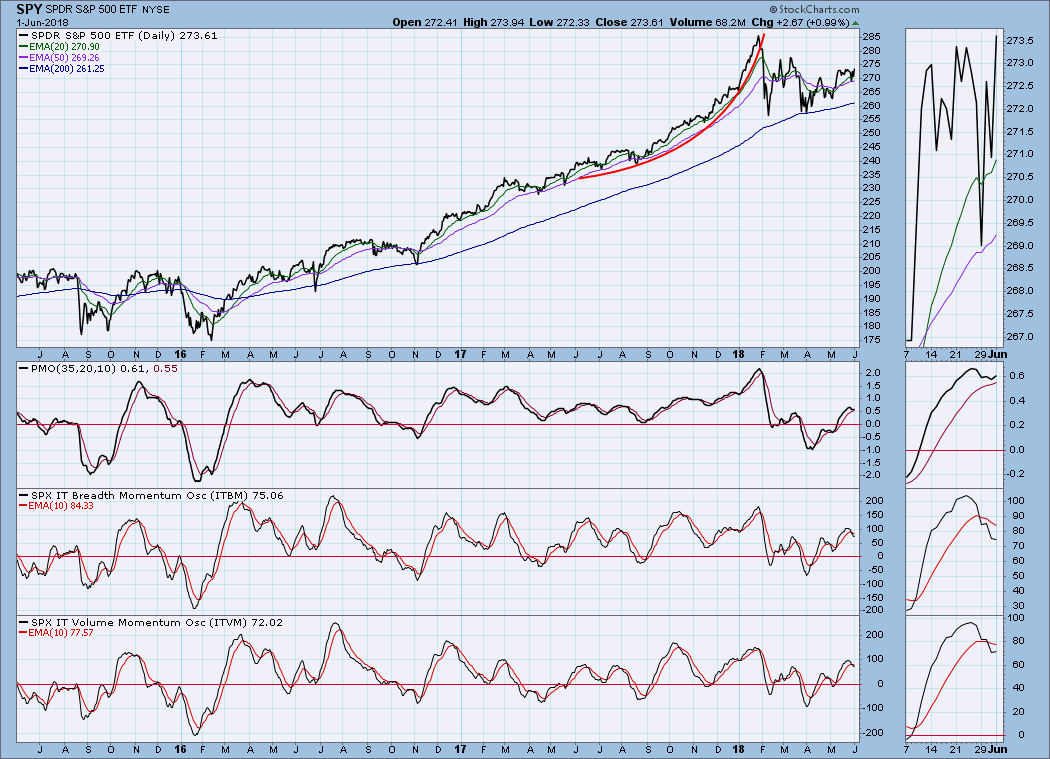Click the -2.0 label on the PMO axis

coord(873,475)
